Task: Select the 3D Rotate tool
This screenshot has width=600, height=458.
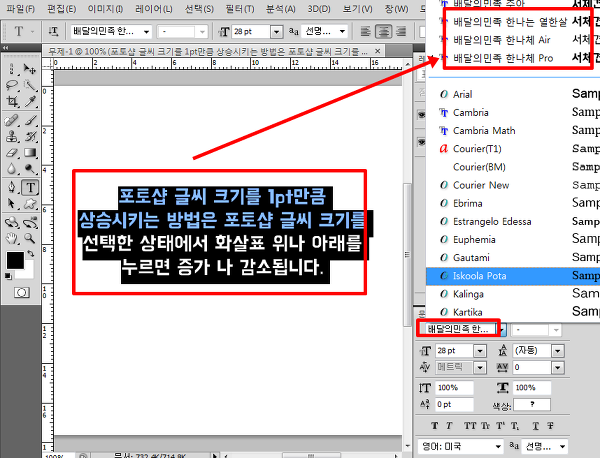Action: coord(12,222)
